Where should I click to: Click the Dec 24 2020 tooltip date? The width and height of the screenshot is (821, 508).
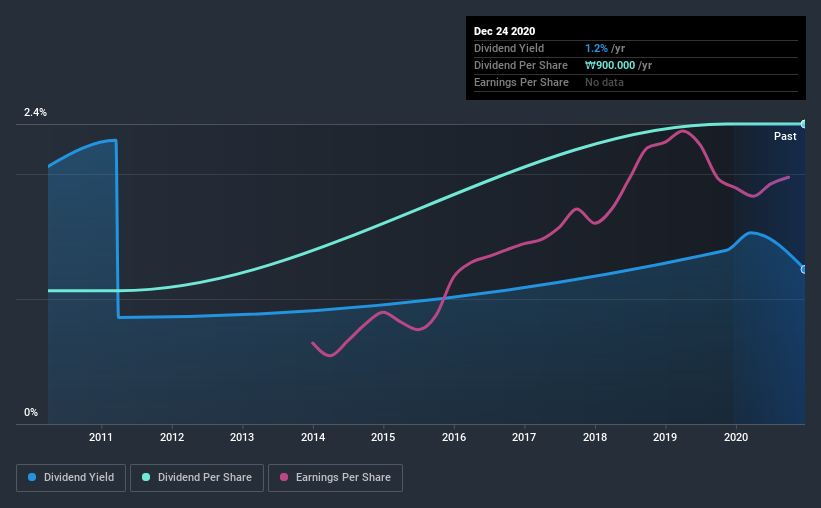coord(504,31)
